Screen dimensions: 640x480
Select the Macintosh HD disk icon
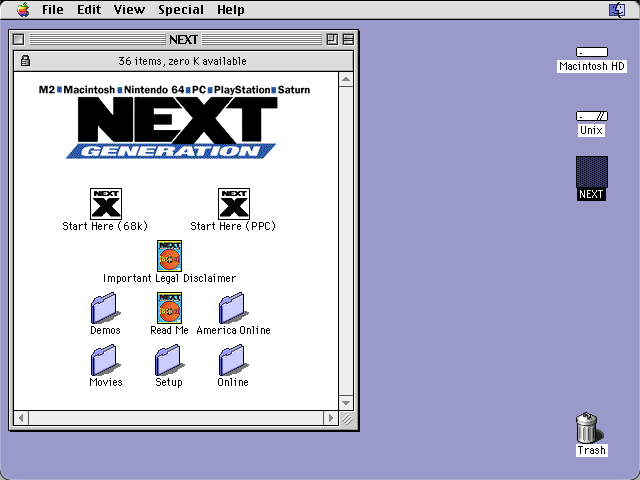tap(592, 52)
